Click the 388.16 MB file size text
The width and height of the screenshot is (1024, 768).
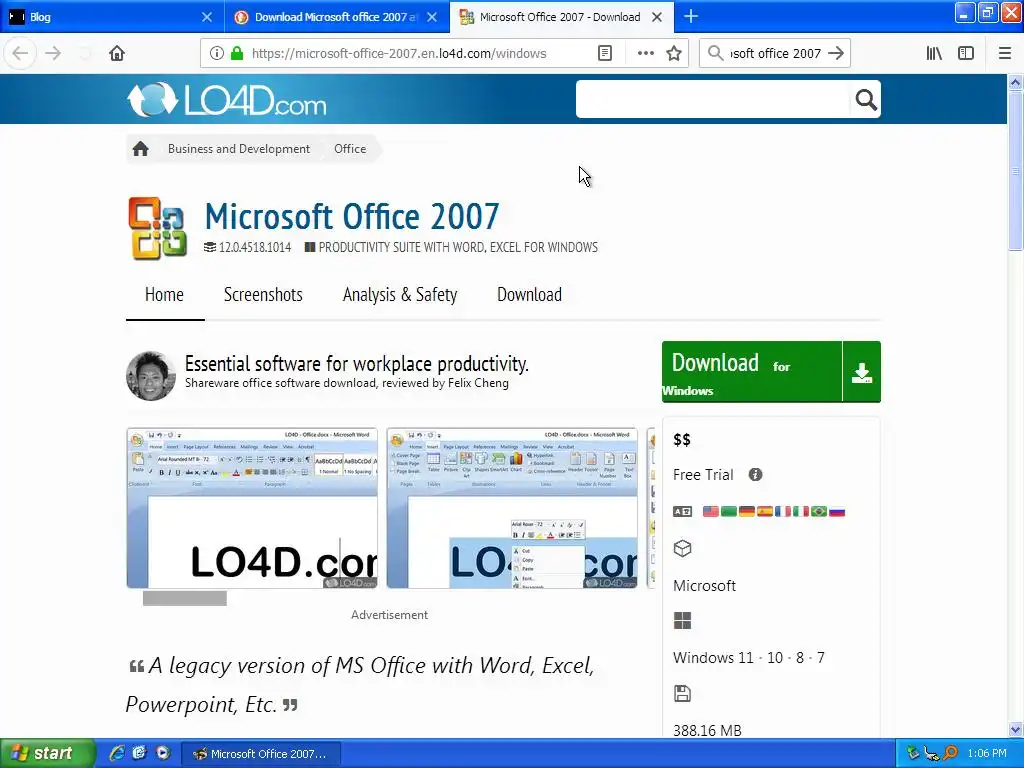click(707, 730)
